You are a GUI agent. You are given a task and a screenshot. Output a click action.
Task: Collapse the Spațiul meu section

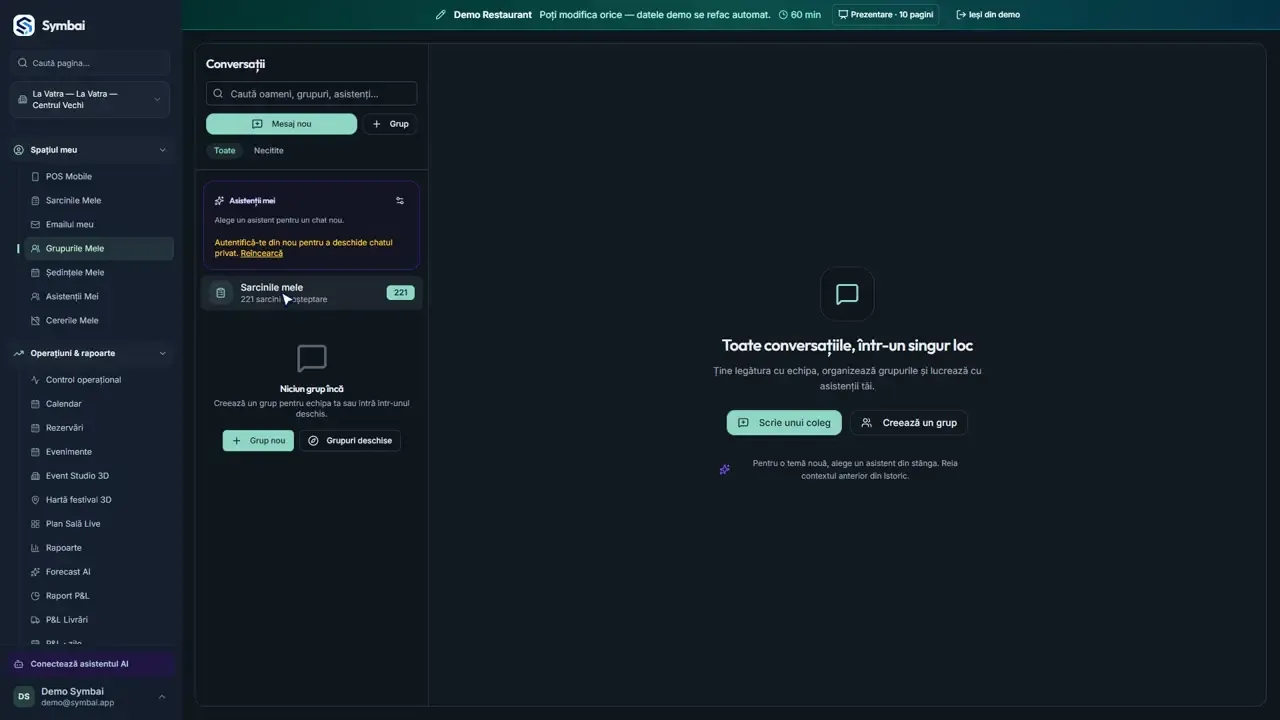[x=163, y=150]
